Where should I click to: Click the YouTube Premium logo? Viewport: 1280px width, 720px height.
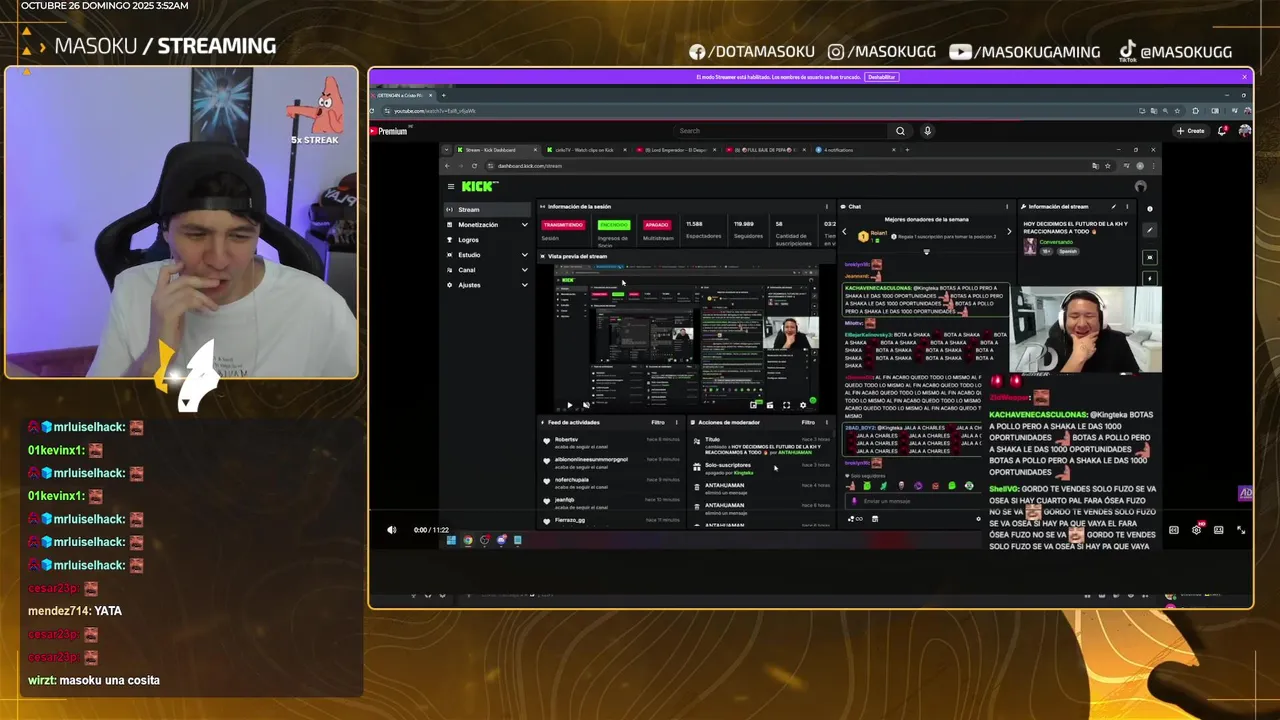point(388,131)
